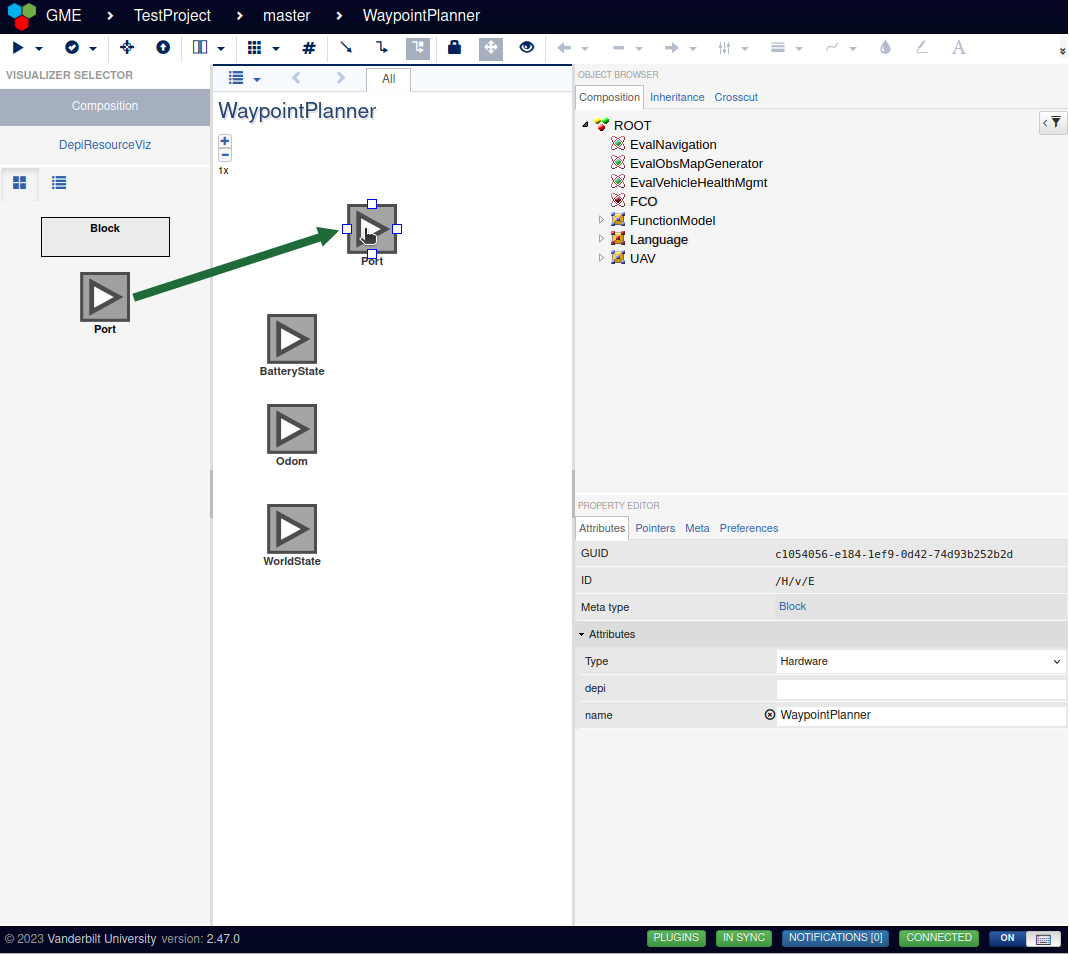Expand the FunctionModel tree node
The width and height of the screenshot is (1069, 955).
601,219
